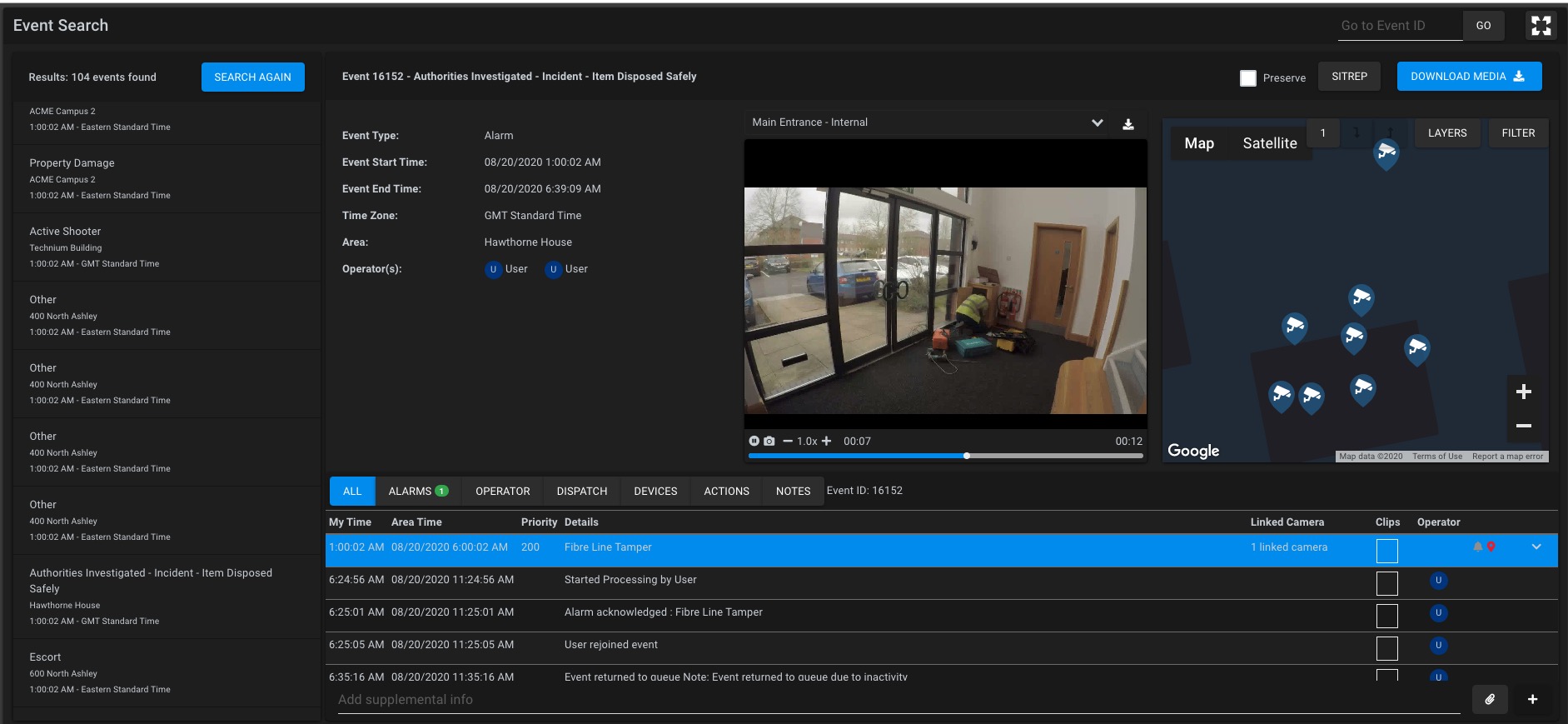Click the Priority column header
The height and width of the screenshot is (724, 1568).
point(539,522)
